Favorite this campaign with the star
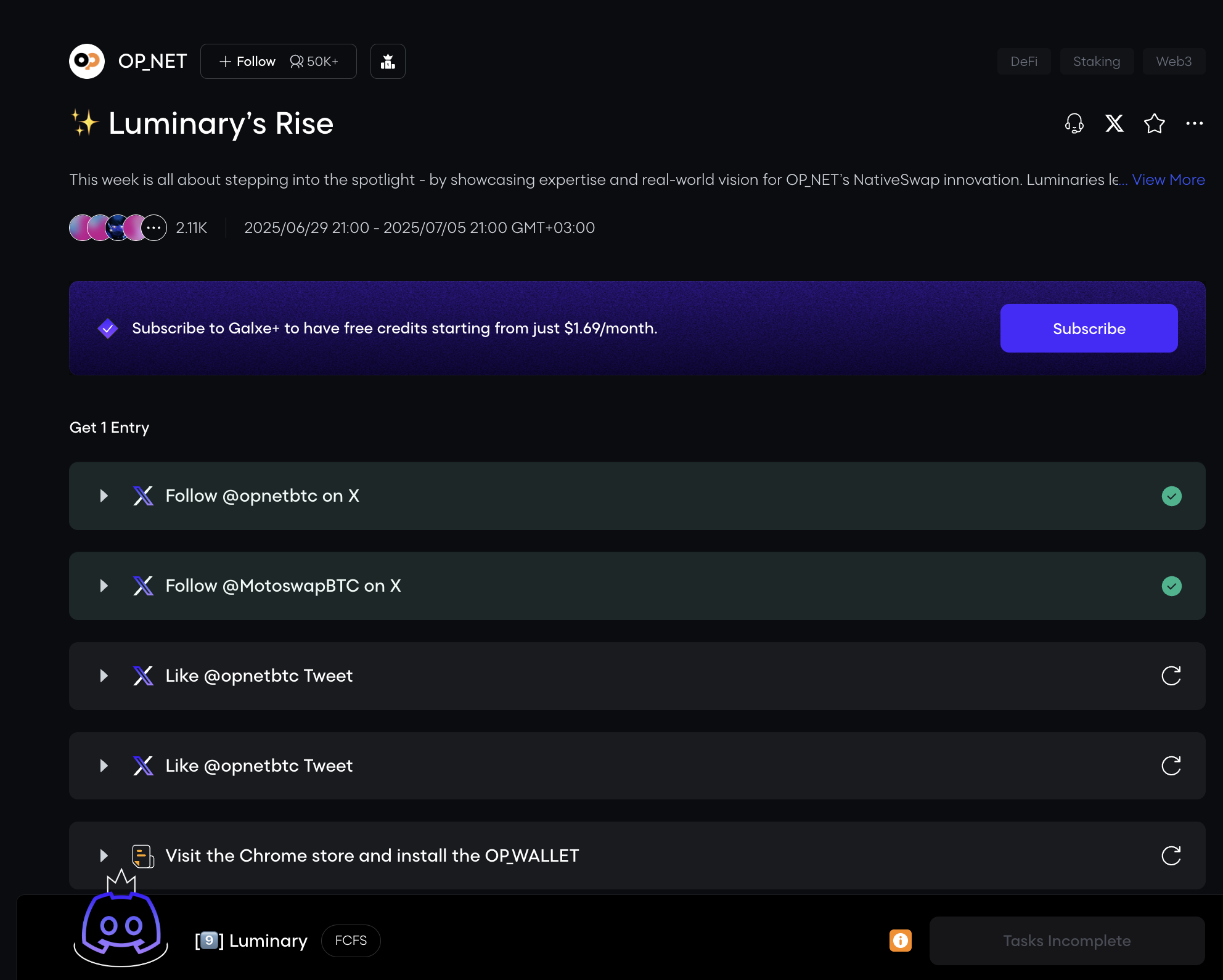This screenshot has height=980, width=1223. 1154,123
